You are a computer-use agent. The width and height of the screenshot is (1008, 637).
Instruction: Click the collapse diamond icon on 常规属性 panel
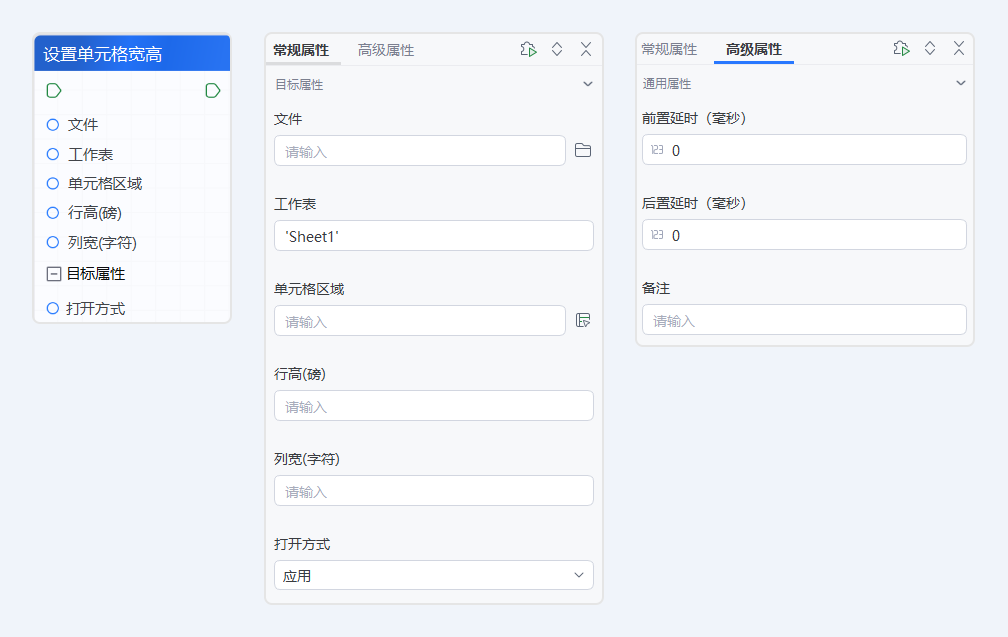click(x=557, y=48)
